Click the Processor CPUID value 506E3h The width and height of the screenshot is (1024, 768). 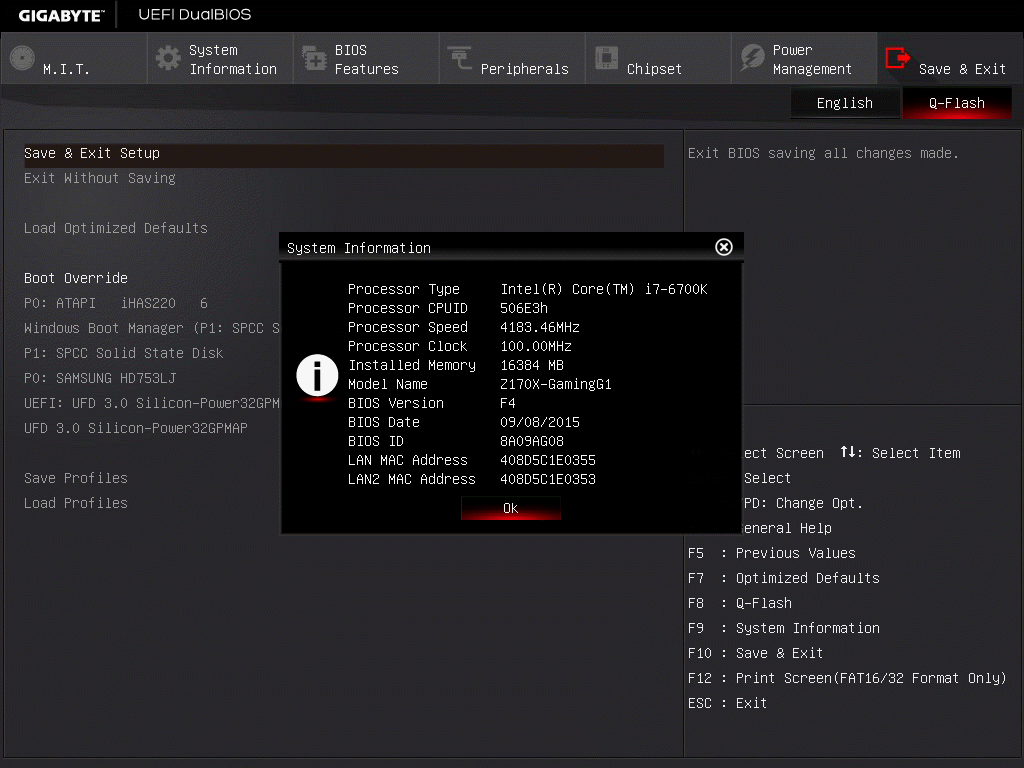[524, 308]
